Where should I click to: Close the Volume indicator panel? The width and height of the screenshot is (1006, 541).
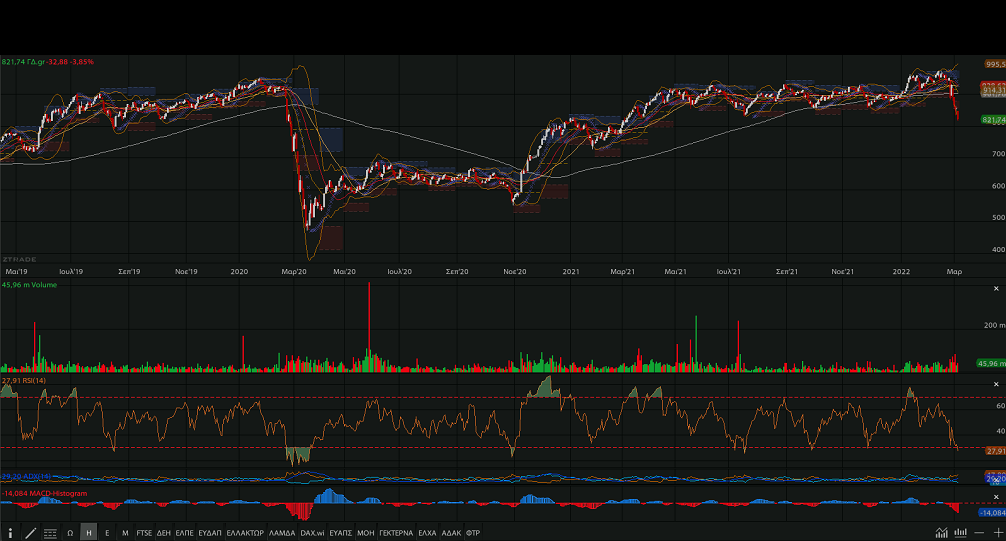tap(996, 289)
